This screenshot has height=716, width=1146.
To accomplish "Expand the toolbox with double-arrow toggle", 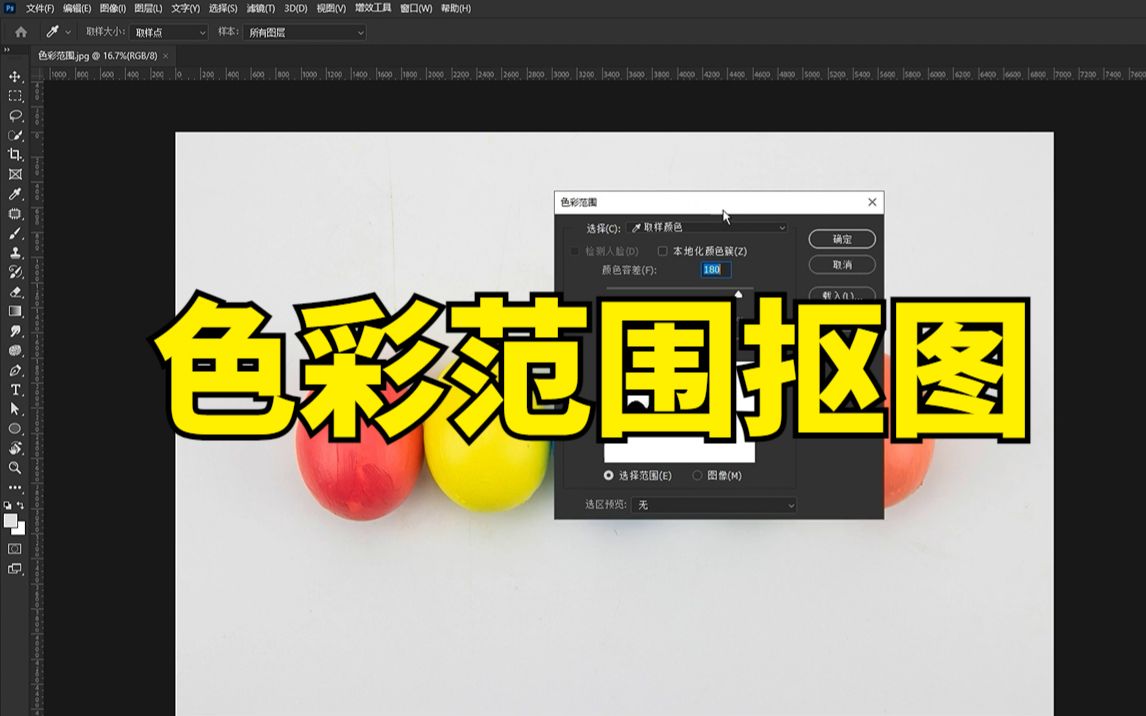I will (7, 50).
